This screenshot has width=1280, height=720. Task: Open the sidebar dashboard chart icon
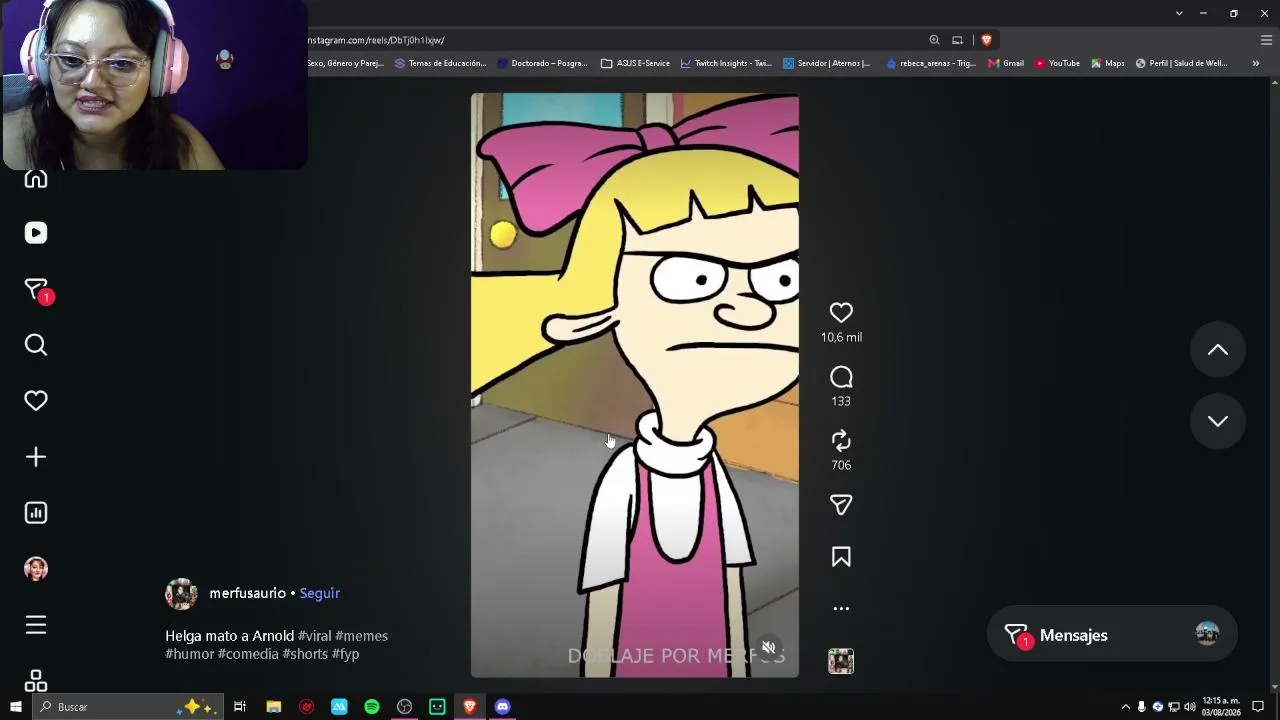coord(36,513)
